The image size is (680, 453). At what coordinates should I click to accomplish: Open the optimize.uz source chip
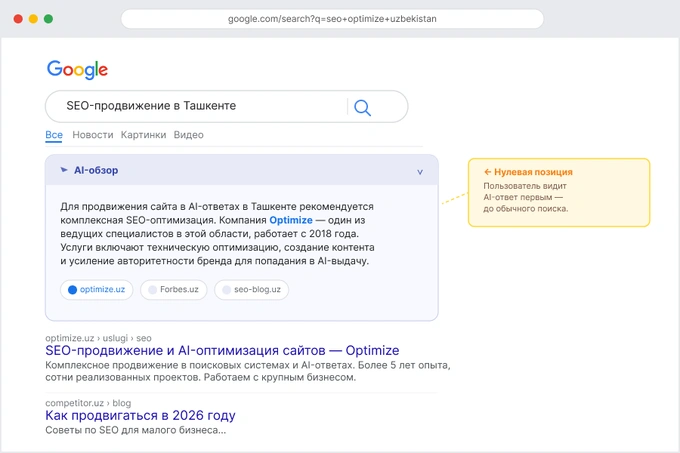pyautogui.click(x=97, y=290)
